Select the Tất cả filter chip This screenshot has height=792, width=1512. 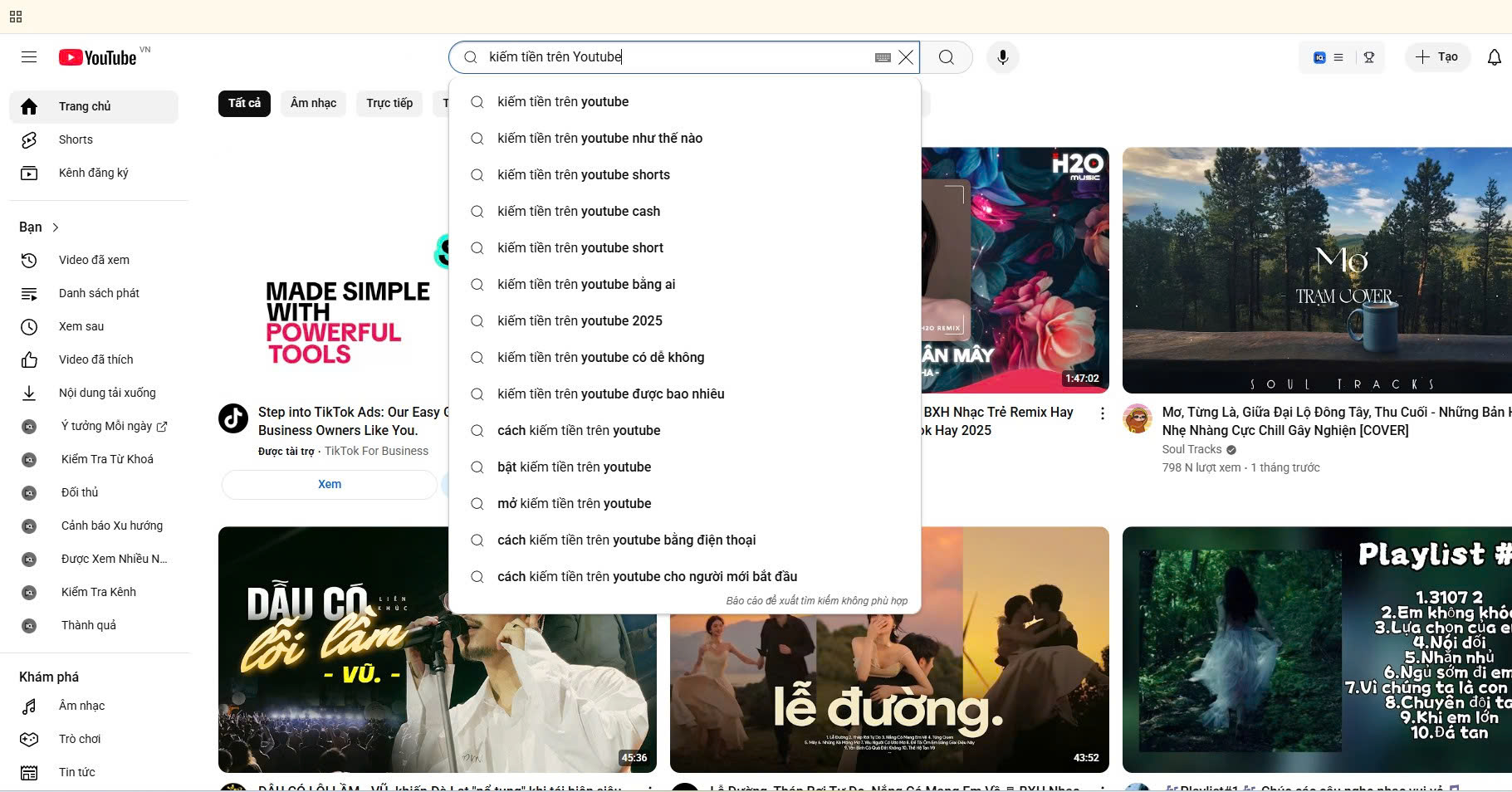coord(244,103)
